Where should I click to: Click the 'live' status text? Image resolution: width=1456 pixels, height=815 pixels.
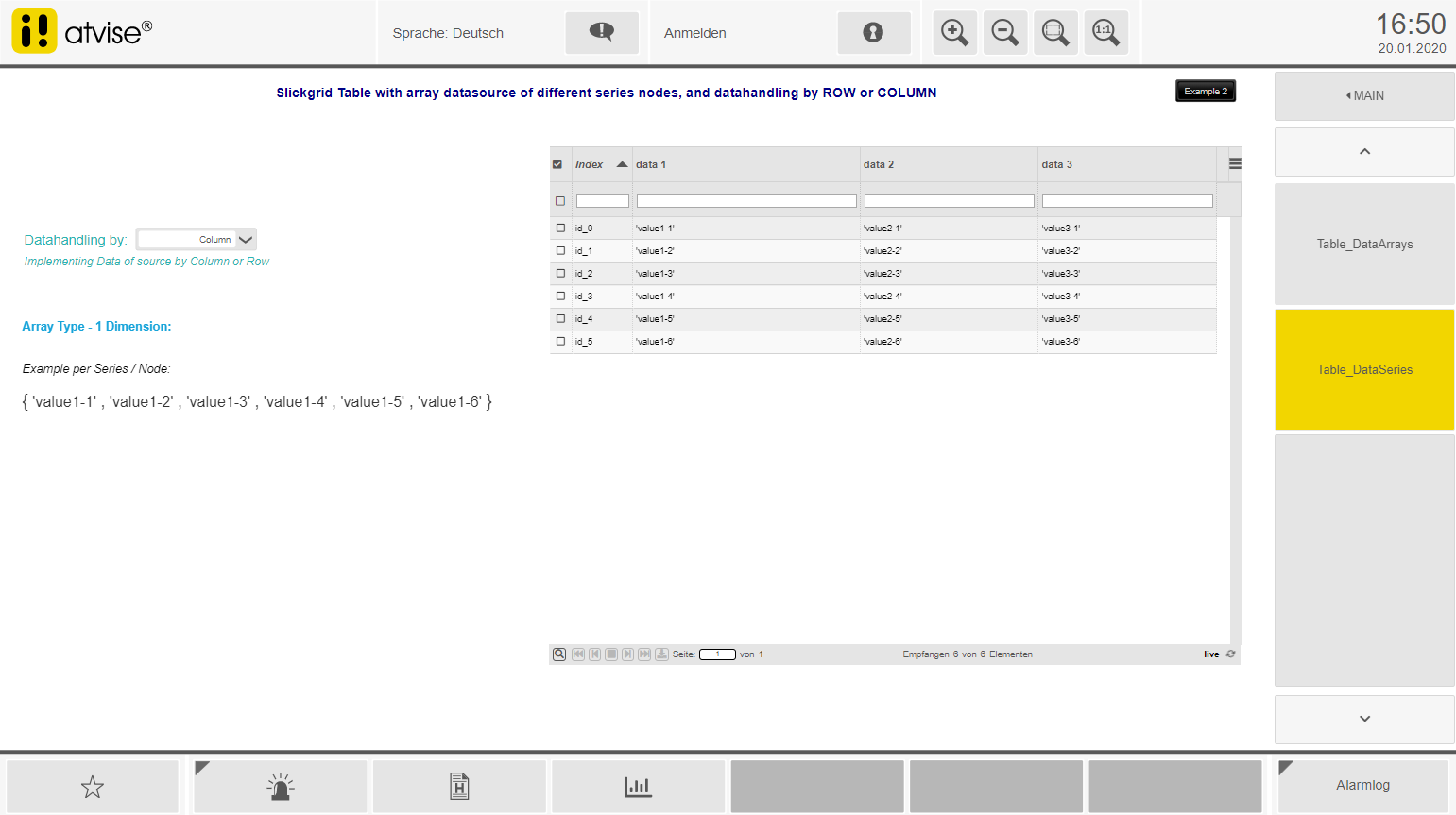click(1211, 654)
